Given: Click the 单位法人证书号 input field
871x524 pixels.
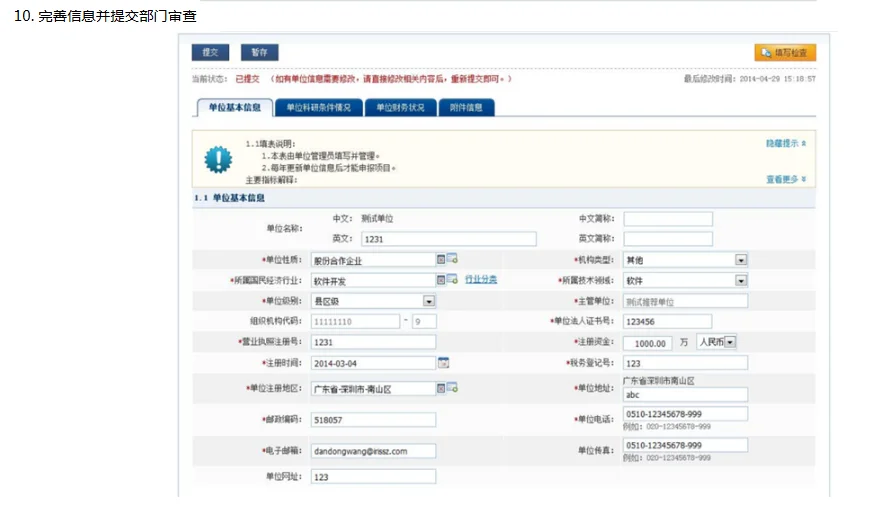Looking at the screenshot, I should 668,321.
